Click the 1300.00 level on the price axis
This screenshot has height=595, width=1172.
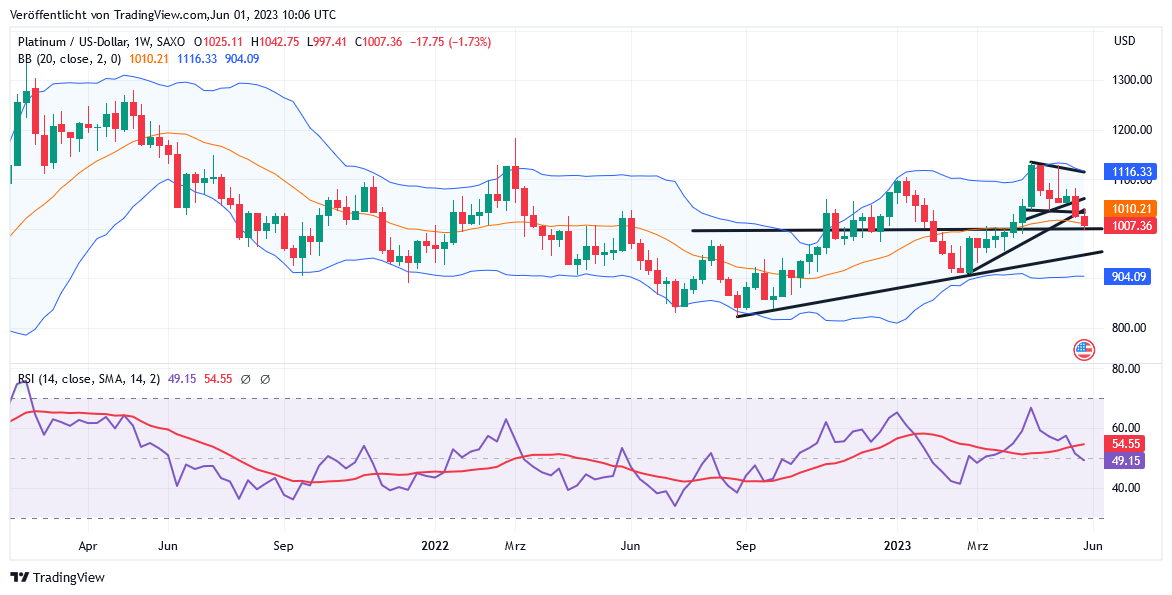coord(1133,80)
